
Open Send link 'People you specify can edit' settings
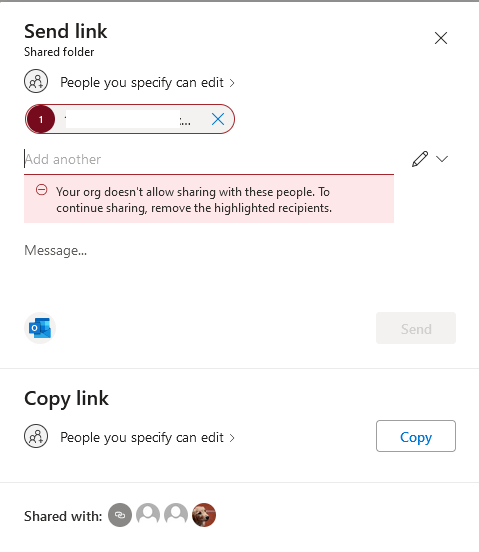tap(147, 83)
